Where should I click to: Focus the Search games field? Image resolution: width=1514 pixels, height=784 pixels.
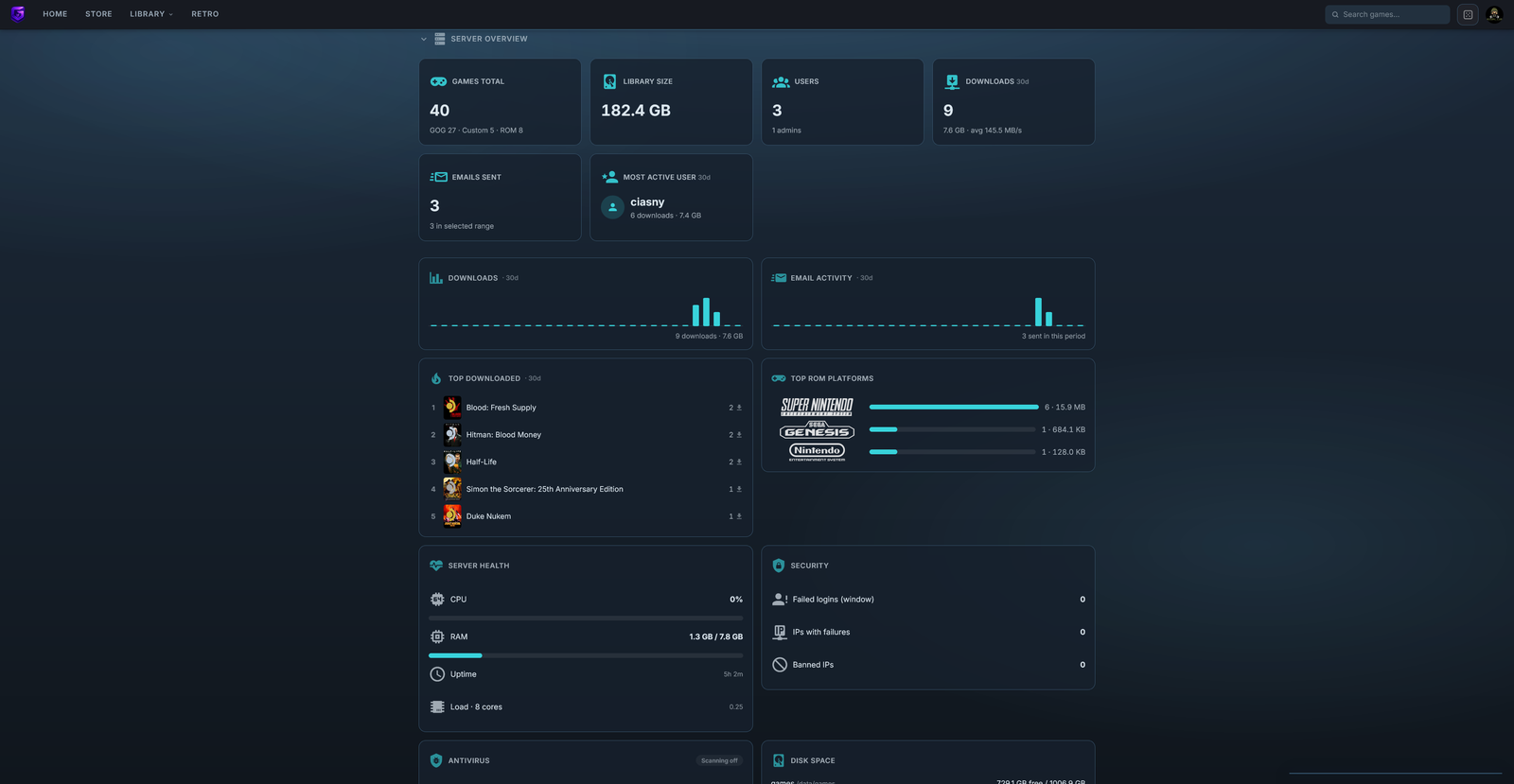click(1387, 14)
